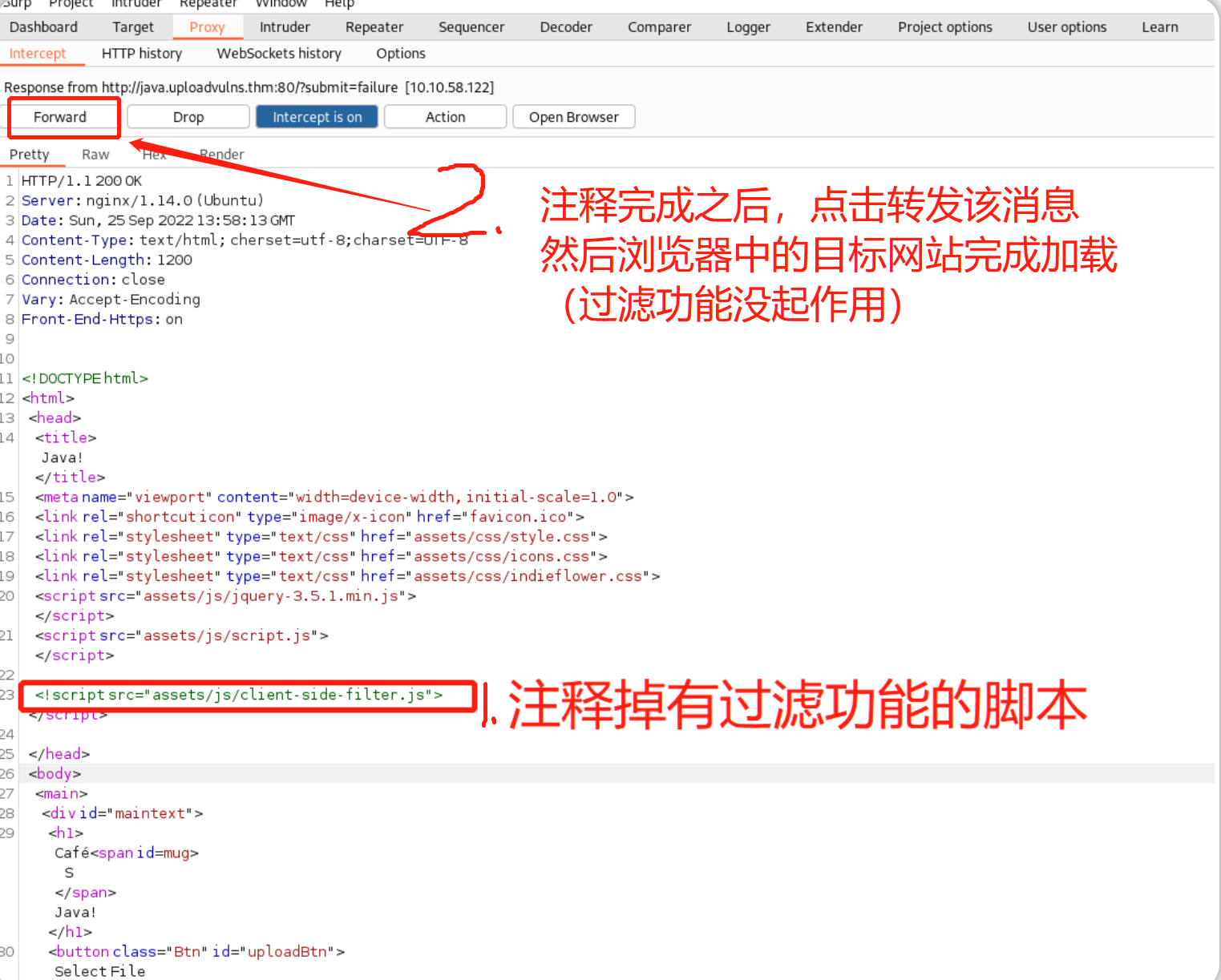Select the Decoder tab
The height and width of the screenshot is (980, 1221).
pyautogui.click(x=566, y=27)
